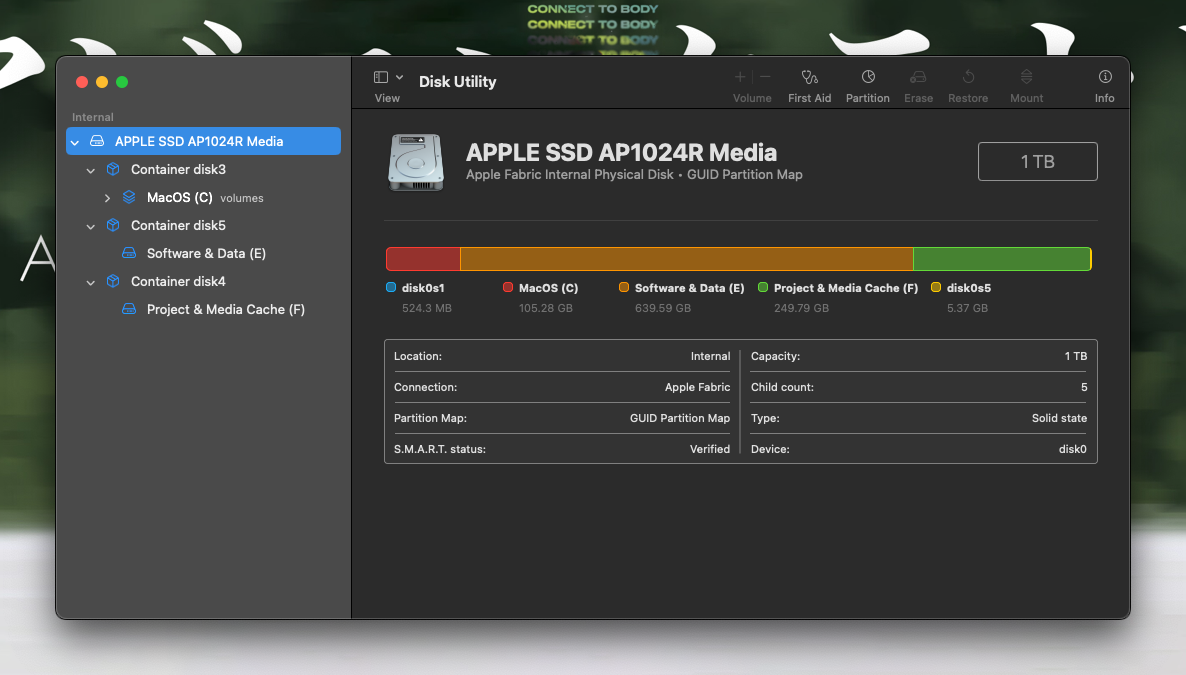Image resolution: width=1186 pixels, height=675 pixels.
Task: Open the Partition tool
Action: [867, 84]
